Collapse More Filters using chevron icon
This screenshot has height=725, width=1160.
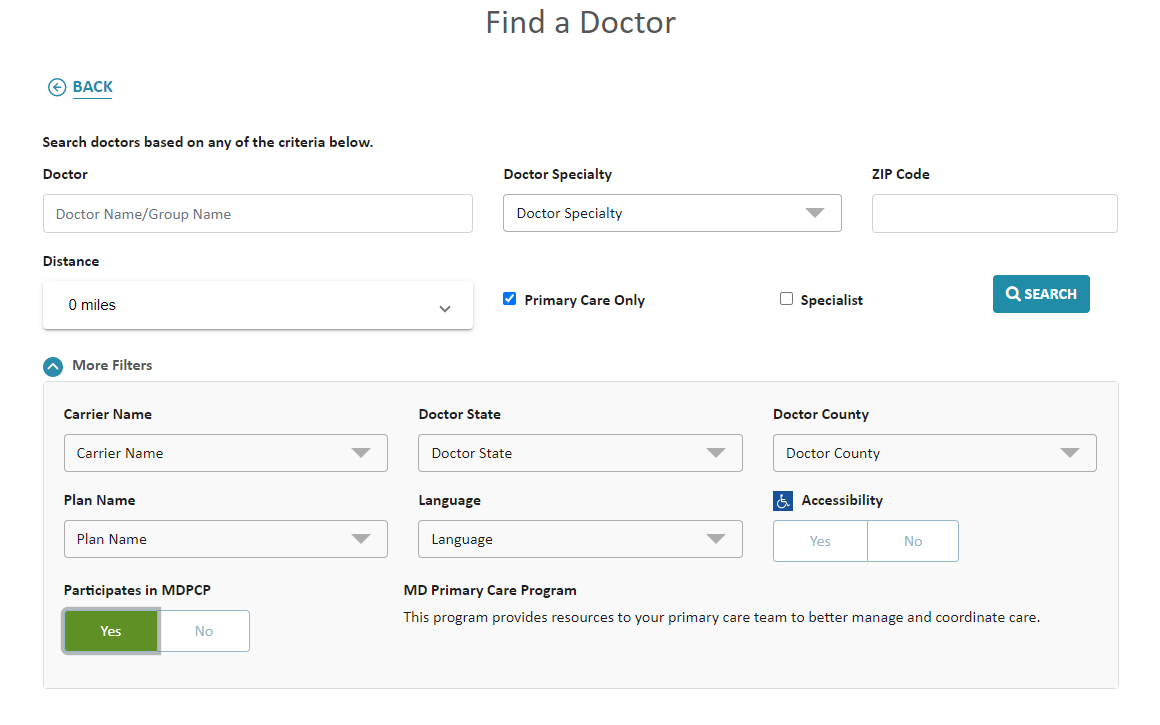coord(53,366)
